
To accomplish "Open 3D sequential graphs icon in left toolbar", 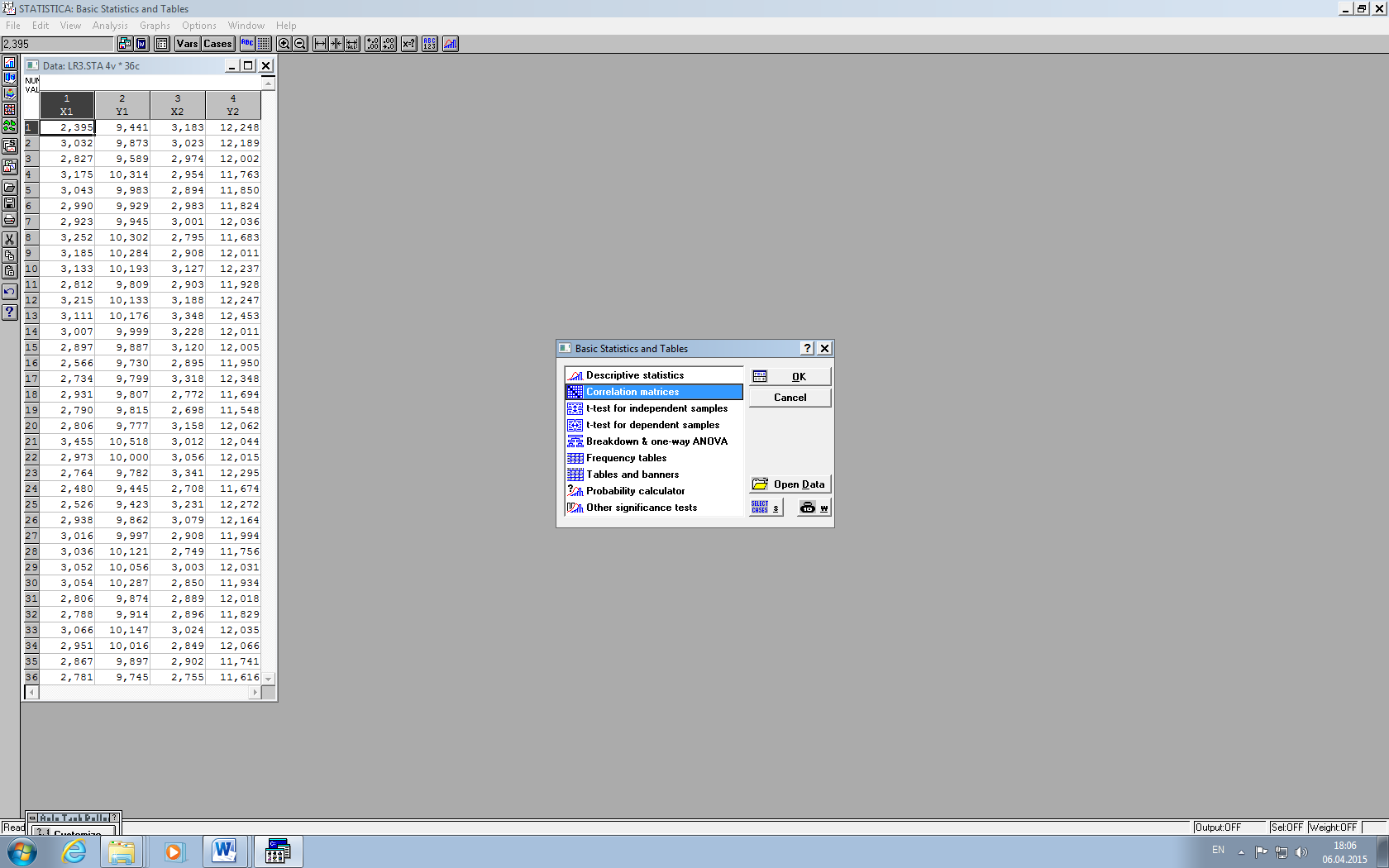I will [10, 79].
